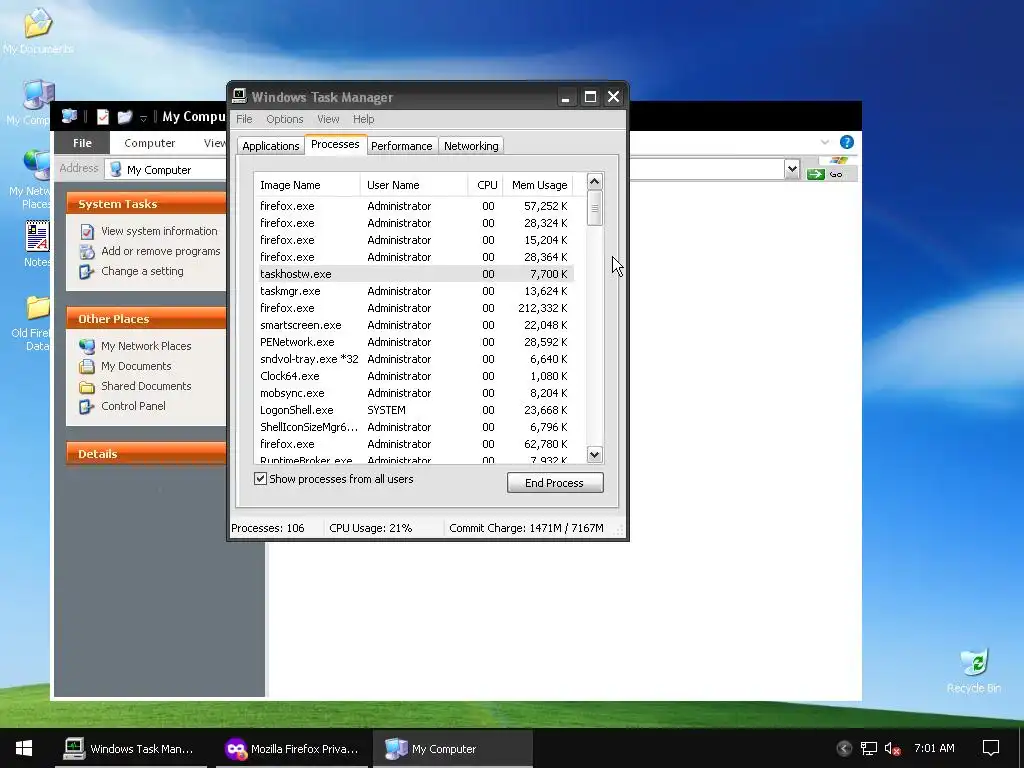Screen dimensions: 1024x768
Task: Select the Clock64.exe process row
Action: tap(414, 376)
